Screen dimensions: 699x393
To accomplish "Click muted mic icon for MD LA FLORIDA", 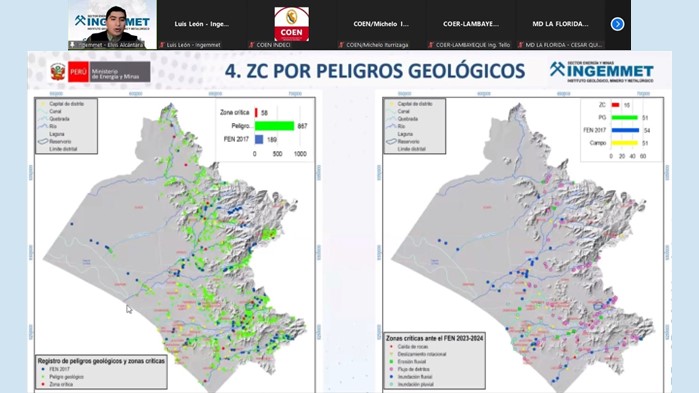I will (521, 45).
